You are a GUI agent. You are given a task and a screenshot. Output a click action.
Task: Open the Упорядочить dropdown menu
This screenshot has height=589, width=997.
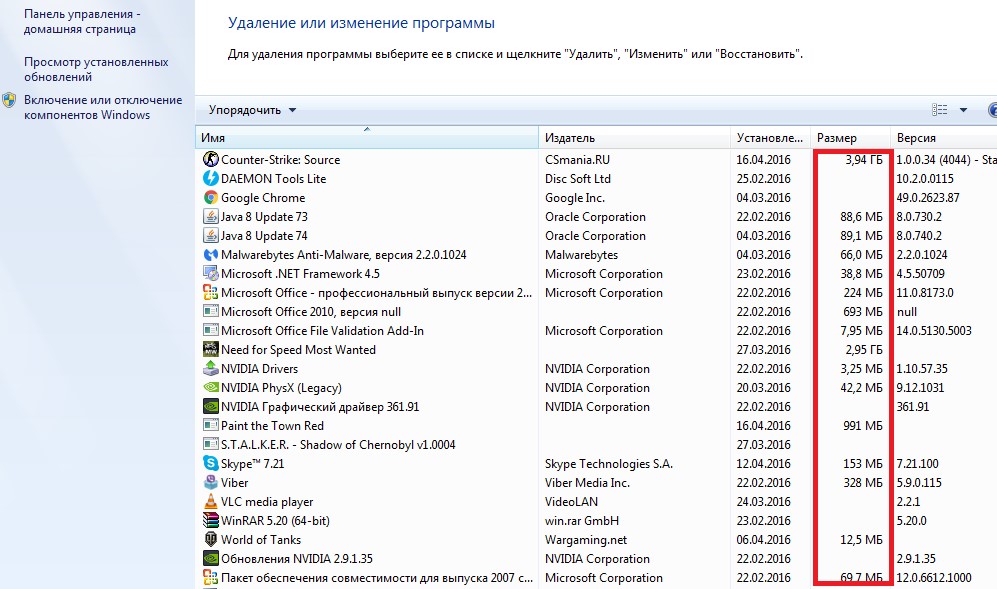pyautogui.click(x=252, y=110)
